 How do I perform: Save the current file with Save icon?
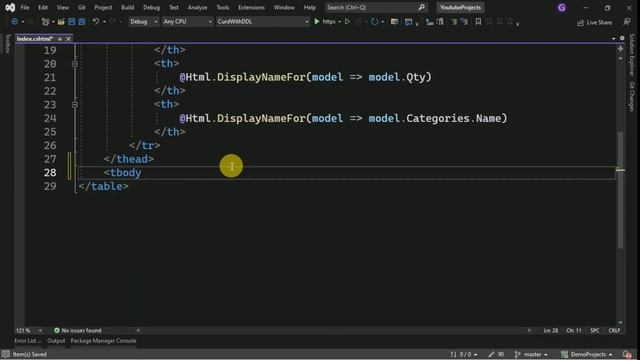click(71, 22)
